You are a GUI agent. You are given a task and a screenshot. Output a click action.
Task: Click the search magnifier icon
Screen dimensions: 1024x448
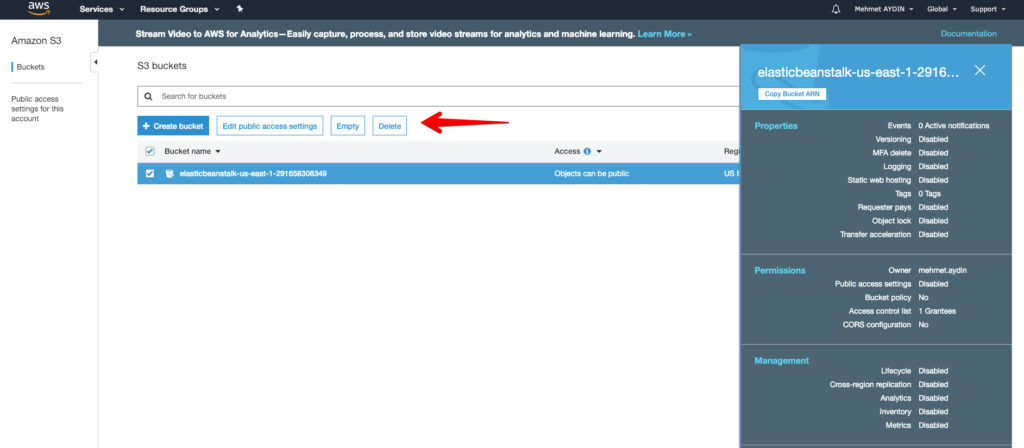148,96
